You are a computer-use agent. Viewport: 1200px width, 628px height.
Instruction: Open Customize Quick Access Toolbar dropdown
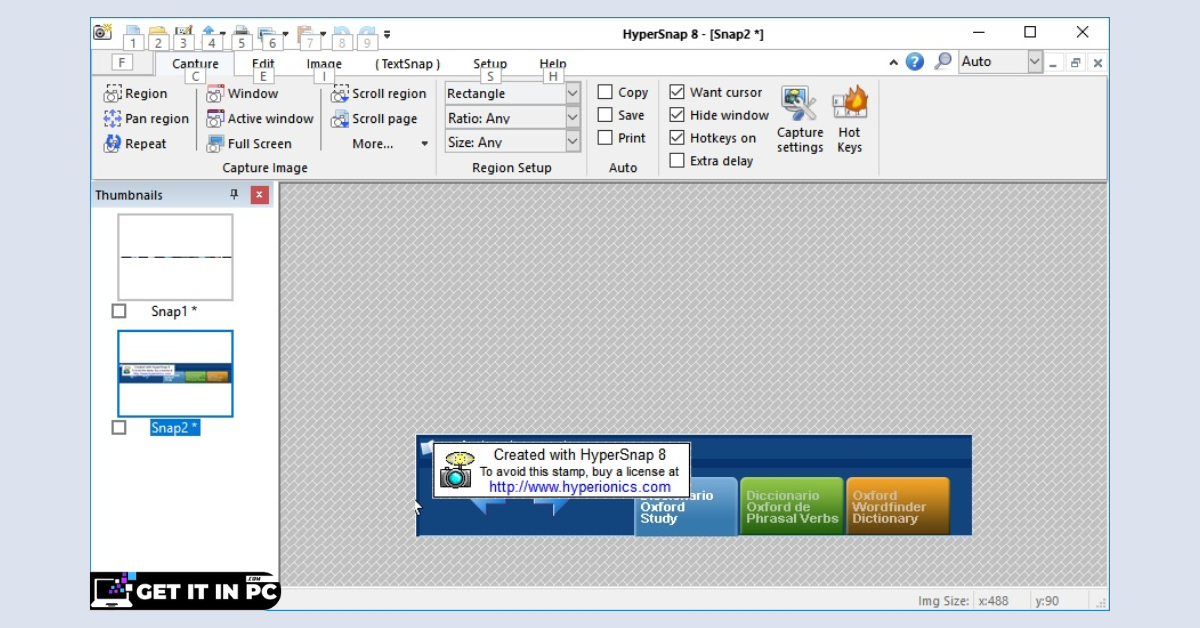(387, 34)
